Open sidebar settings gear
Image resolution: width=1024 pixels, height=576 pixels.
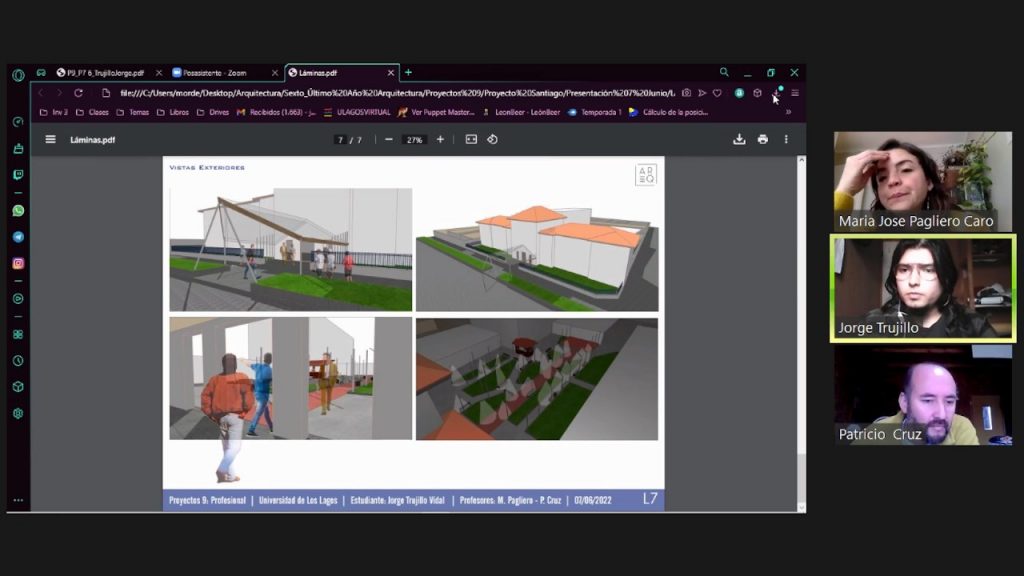tap(18, 413)
